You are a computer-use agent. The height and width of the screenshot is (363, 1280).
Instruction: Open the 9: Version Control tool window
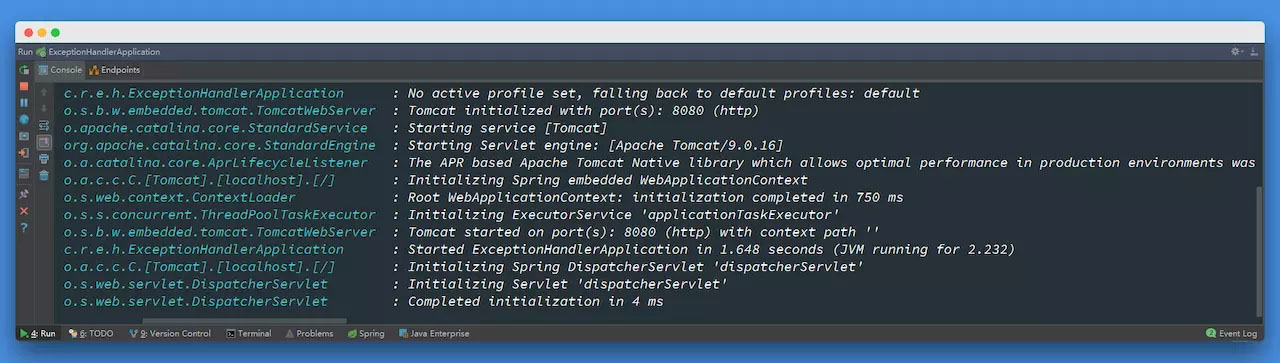point(169,333)
